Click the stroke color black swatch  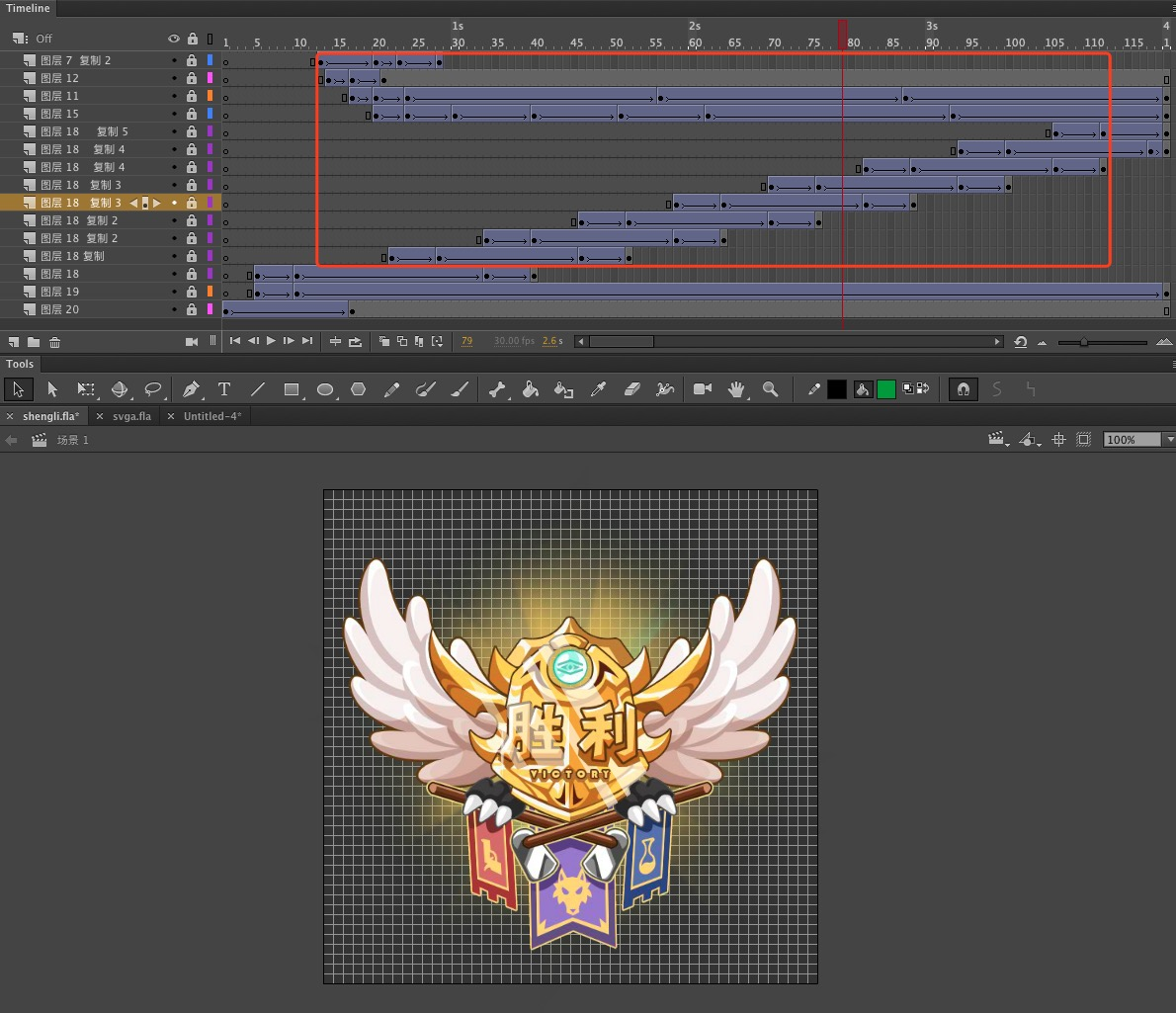[836, 389]
